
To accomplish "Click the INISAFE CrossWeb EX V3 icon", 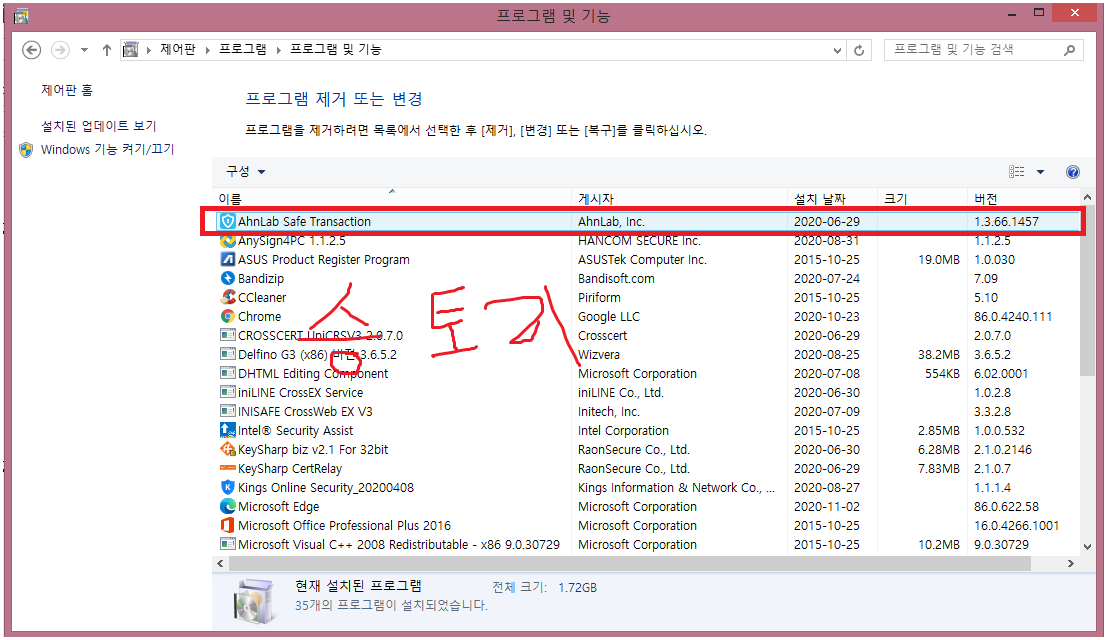I will pyautogui.click(x=227, y=412).
